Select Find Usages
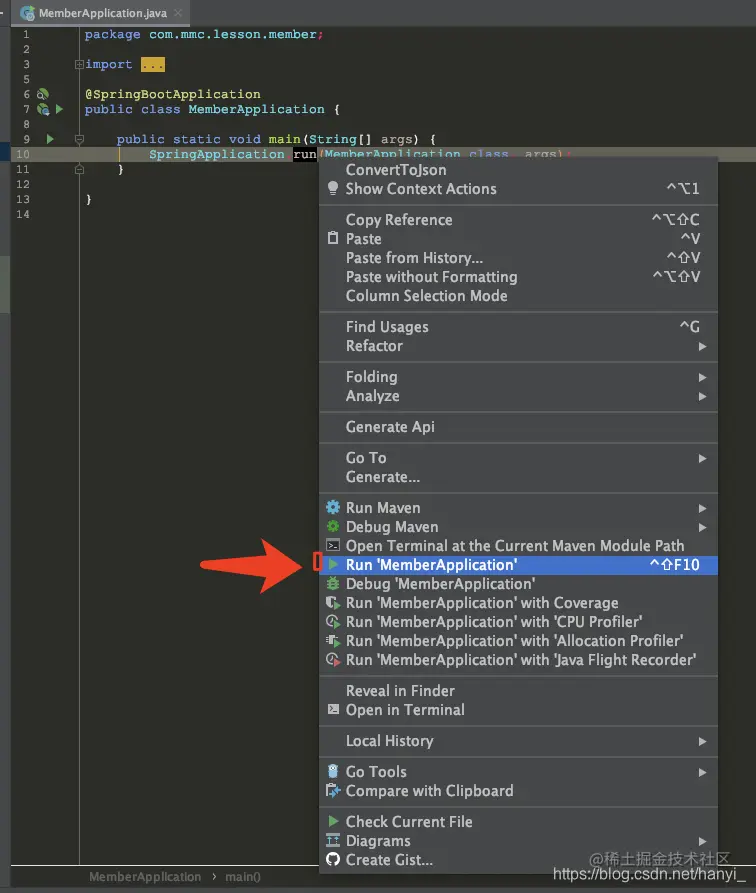The width and height of the screenshot is (756, 893). (518, 326)
